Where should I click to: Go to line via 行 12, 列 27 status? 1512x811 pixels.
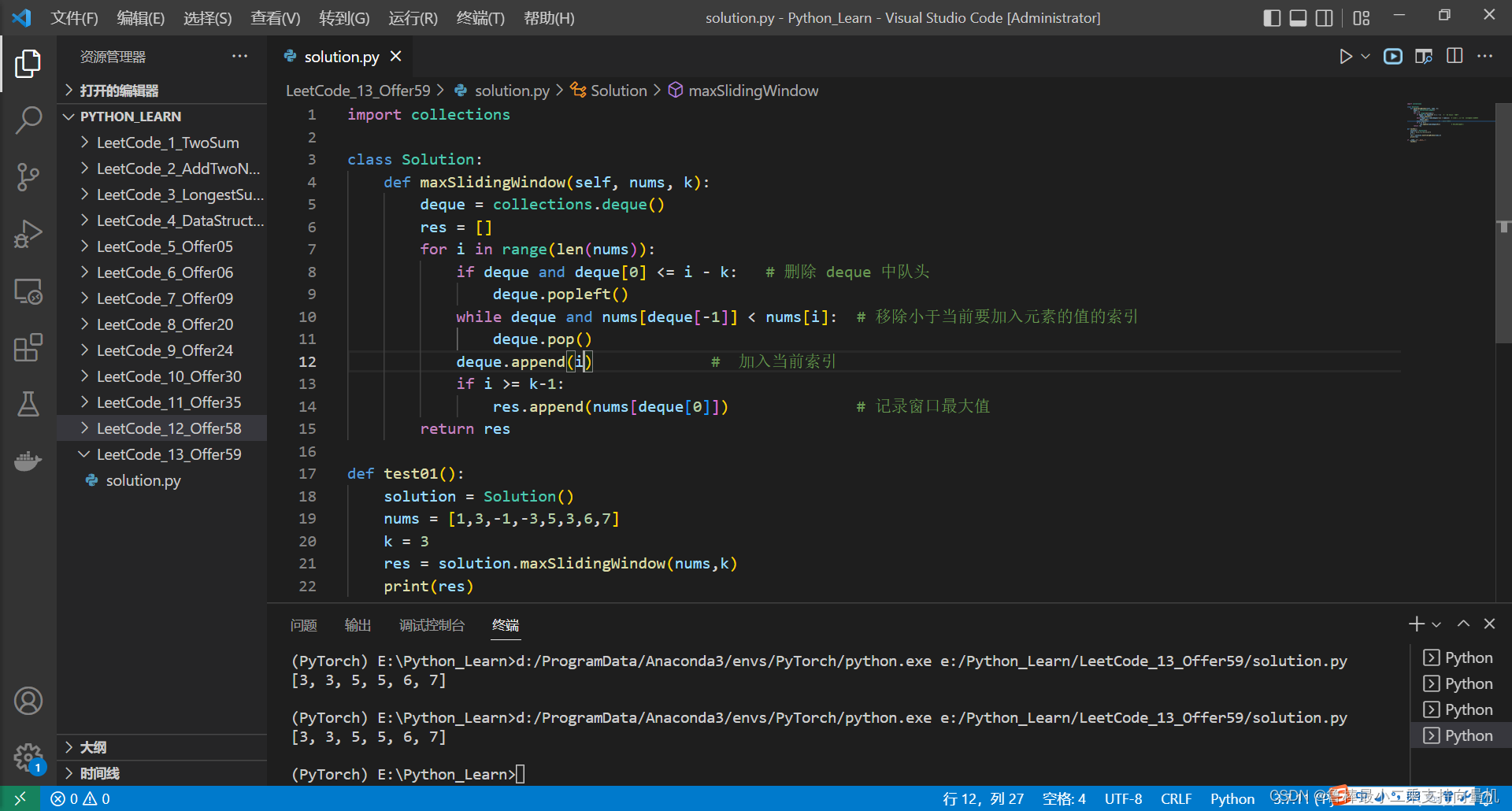[984, 798]
